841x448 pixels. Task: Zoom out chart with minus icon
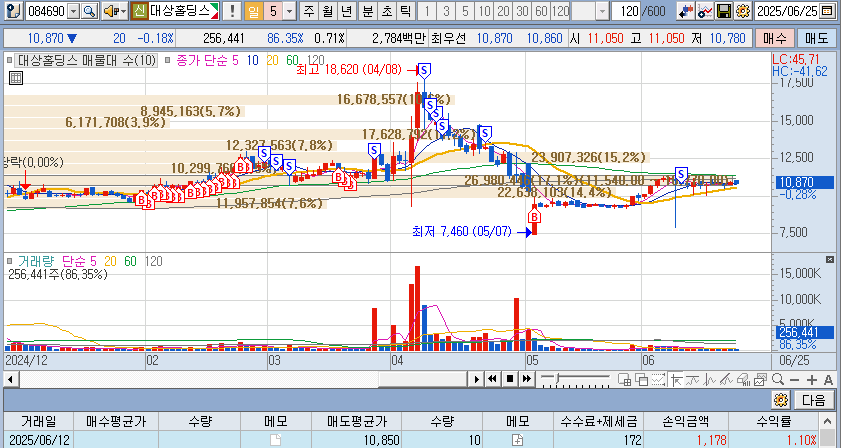[x=795, y=379]
